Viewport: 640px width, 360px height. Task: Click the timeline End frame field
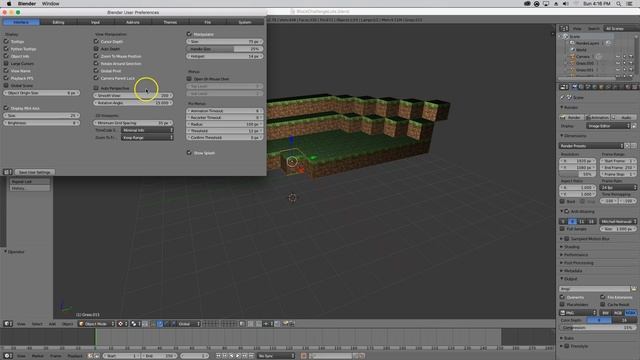click(x=160, y=356)
